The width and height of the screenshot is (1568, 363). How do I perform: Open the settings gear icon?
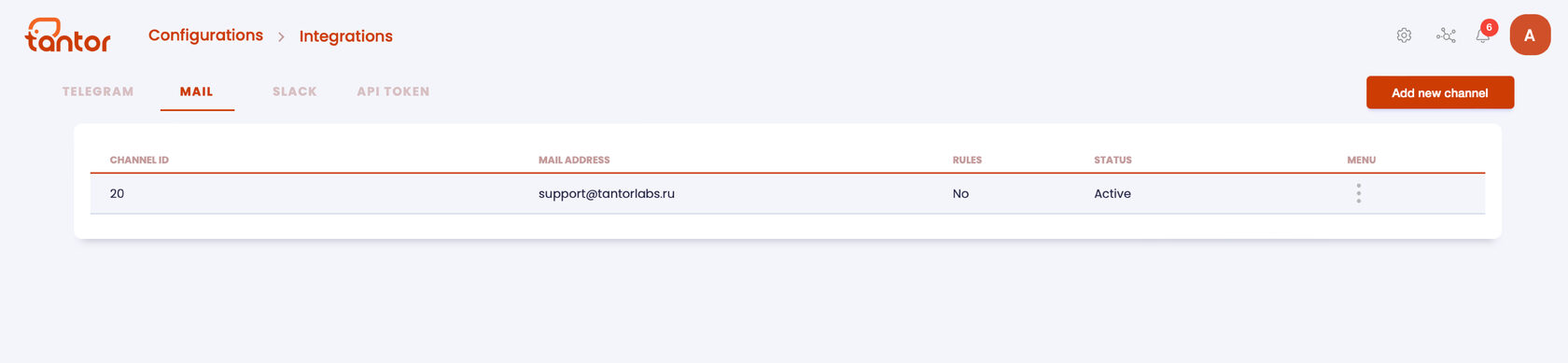tap(1404, 35)
